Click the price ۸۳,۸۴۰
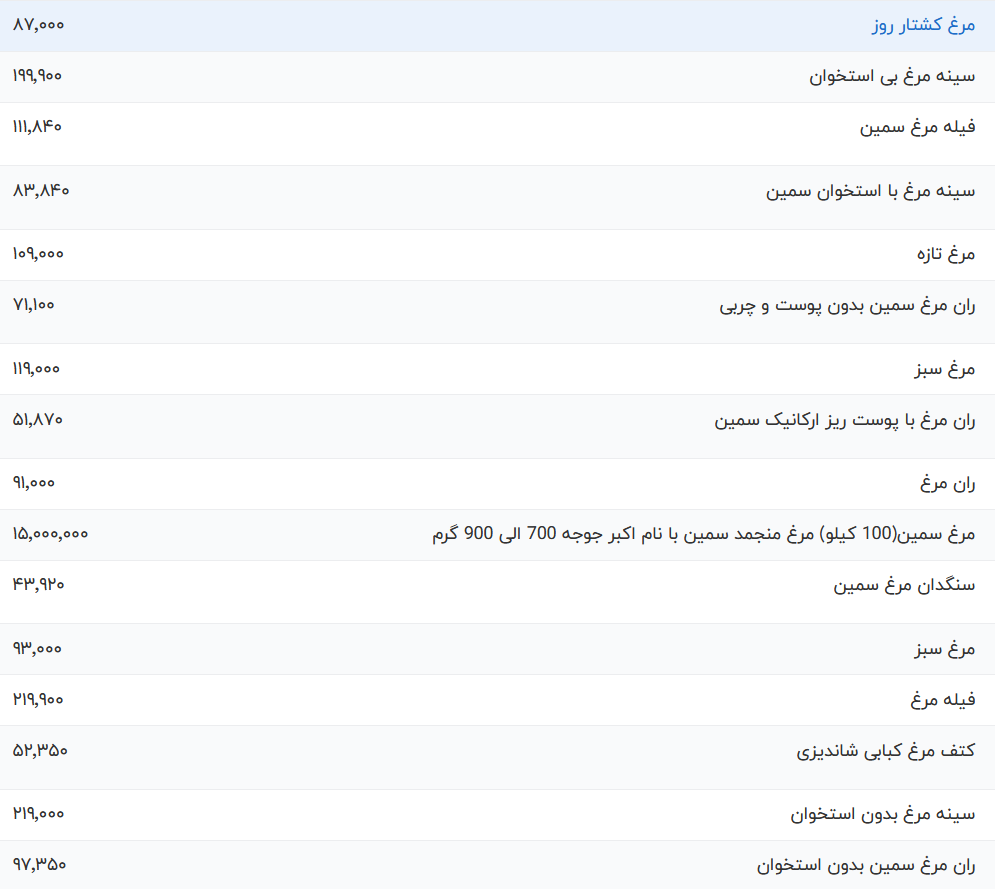The width and height of the screenshot is (995, 889). point(41,190)
